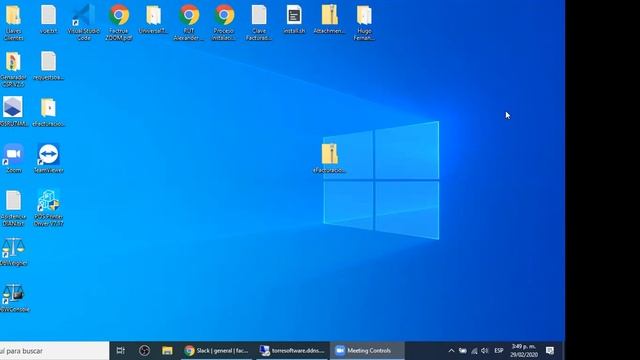Switch to the torresoftware remote desktop window
This screenshot has height=360, width=640.
292,351
